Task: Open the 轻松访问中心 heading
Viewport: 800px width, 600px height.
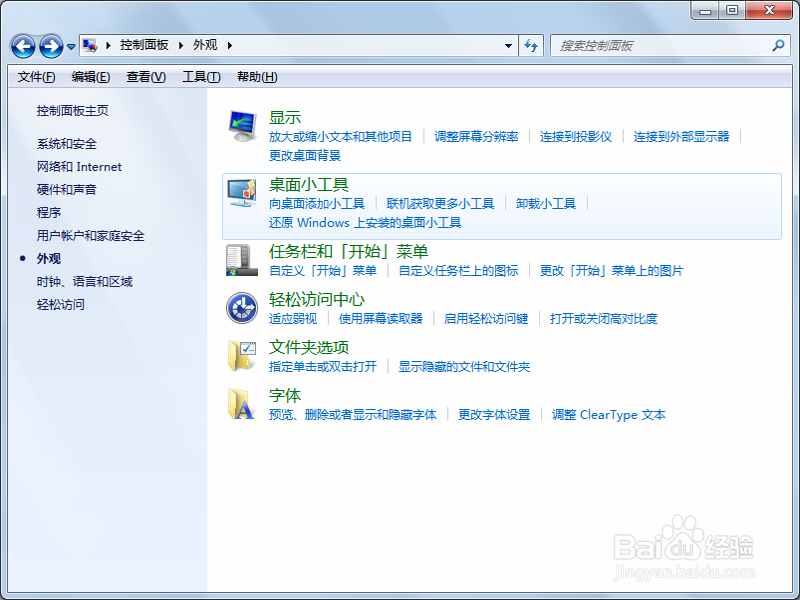Action: [x=317, y=299]
